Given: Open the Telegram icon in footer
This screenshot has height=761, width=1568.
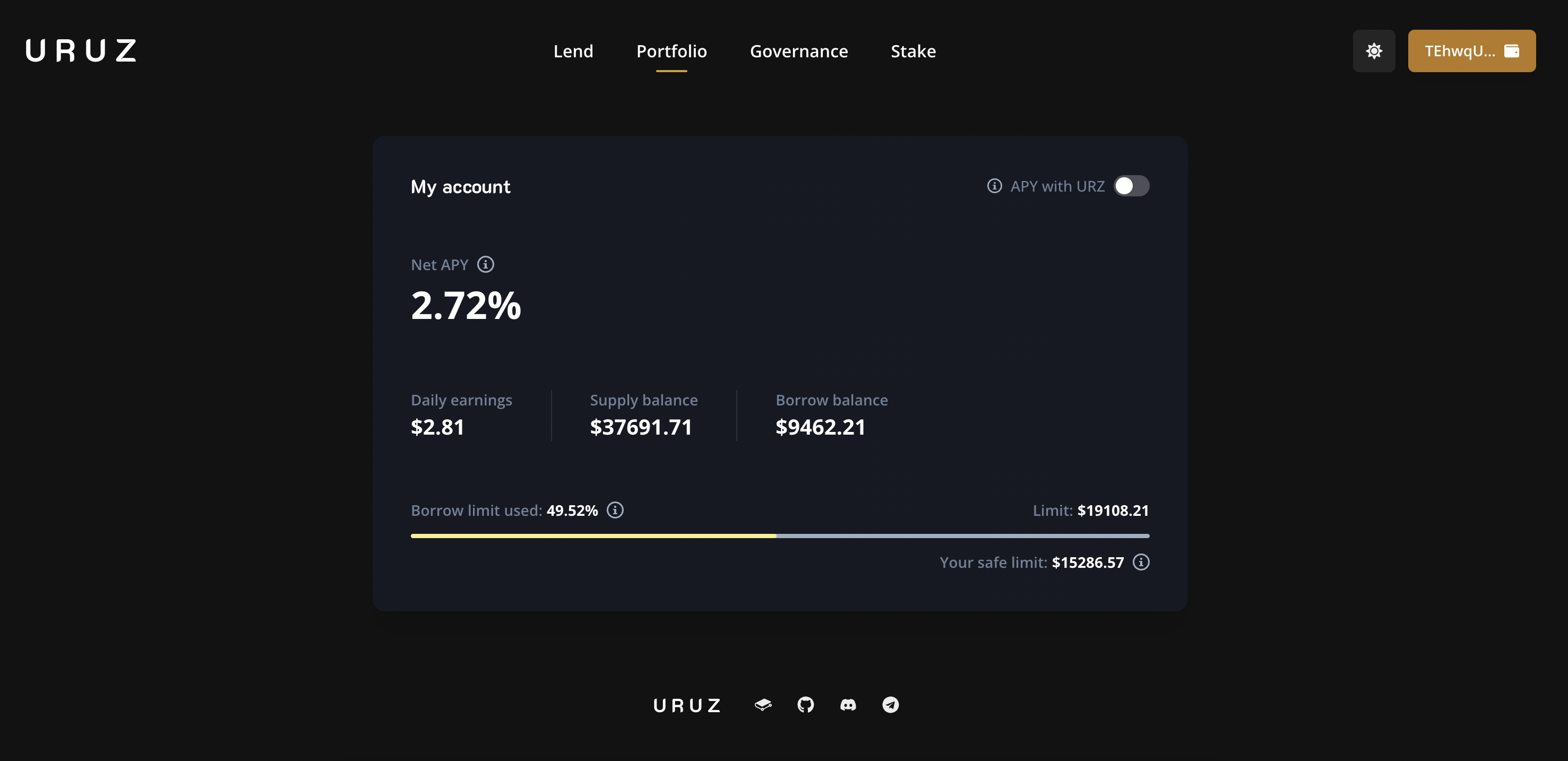Looking at the screenshot, I should (x=890, y=704).
